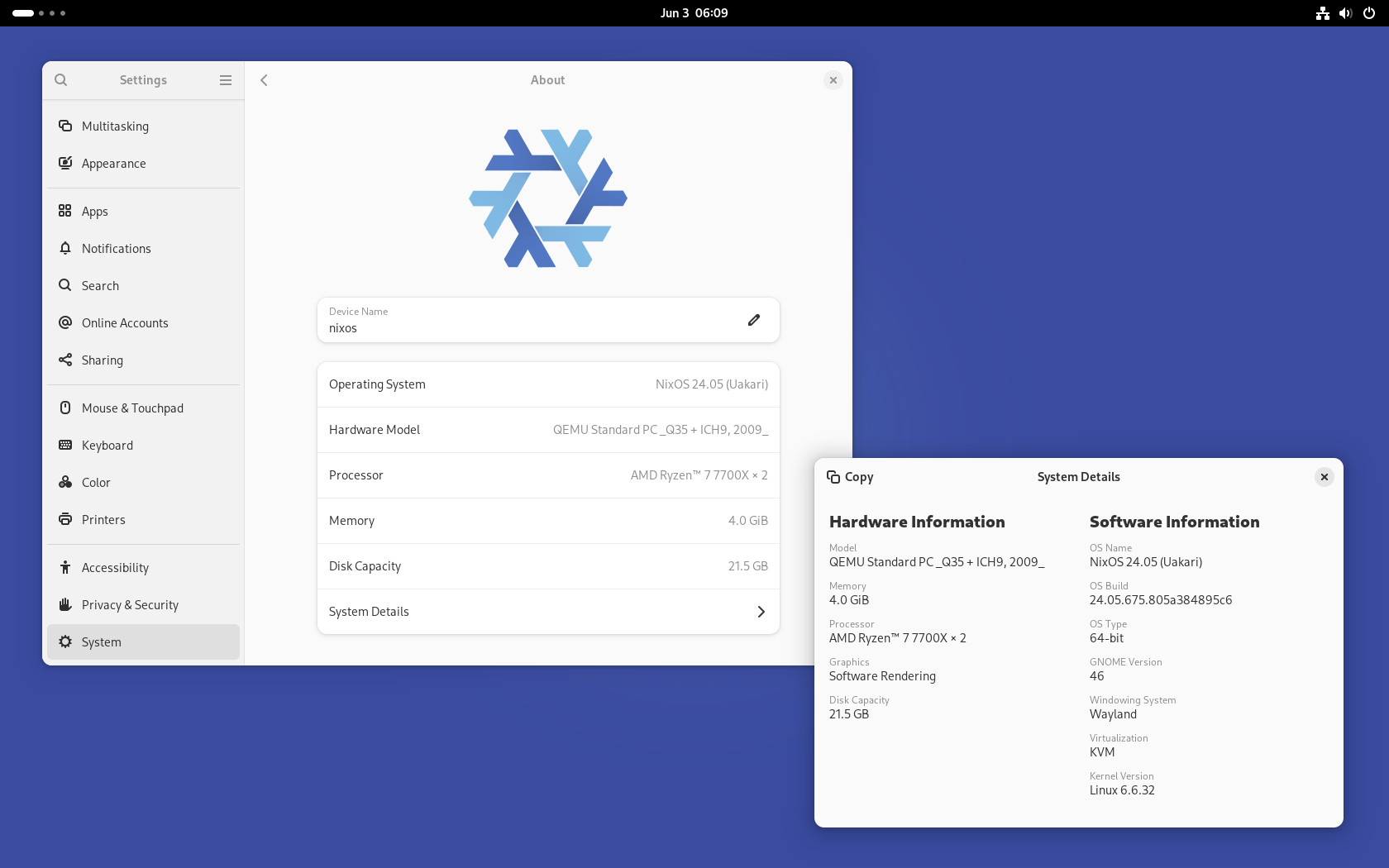
Task: Click GNOME Version value 46
Action: click(x=1097, y=676)
